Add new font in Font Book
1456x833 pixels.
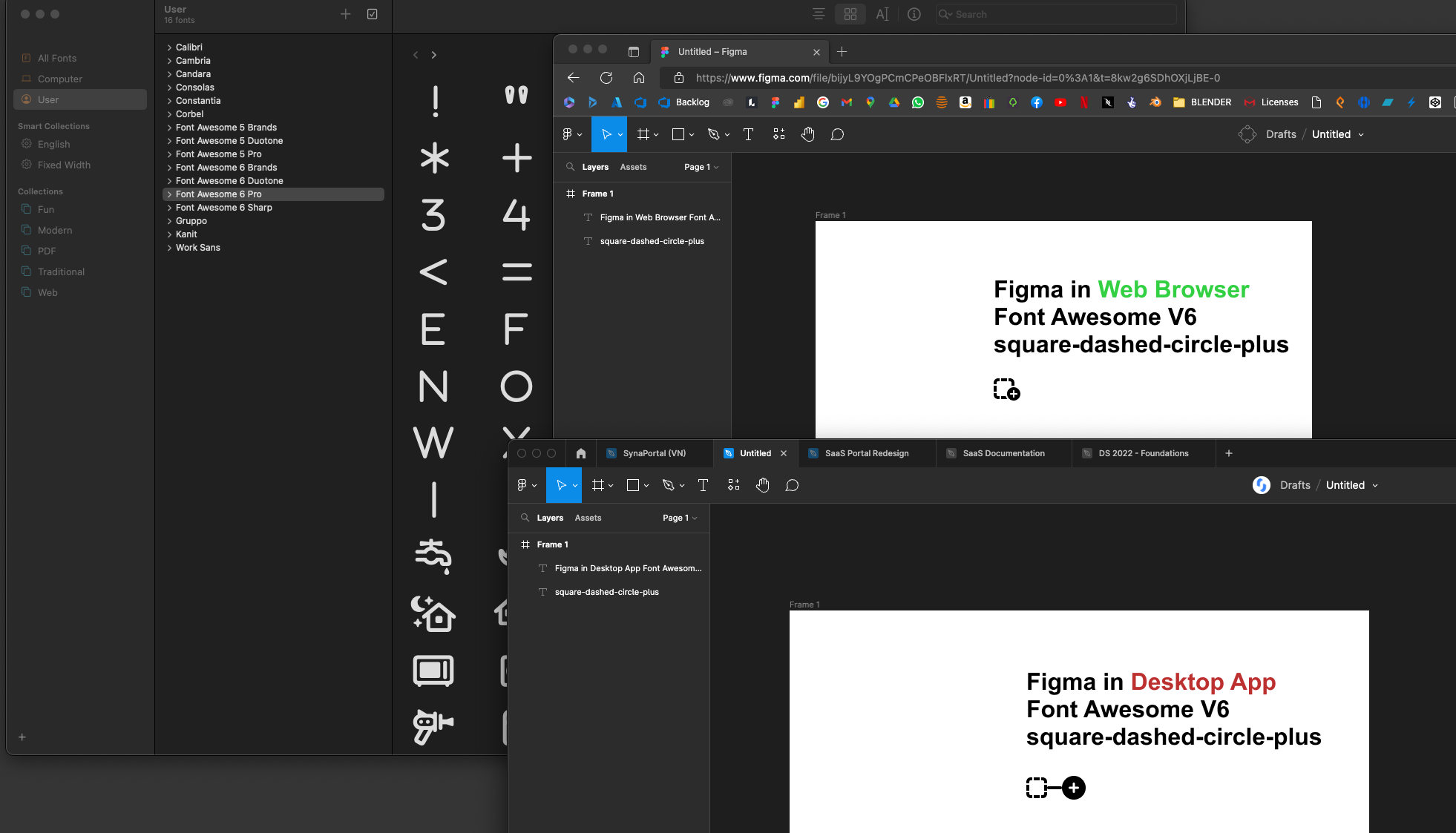(346, 14)
